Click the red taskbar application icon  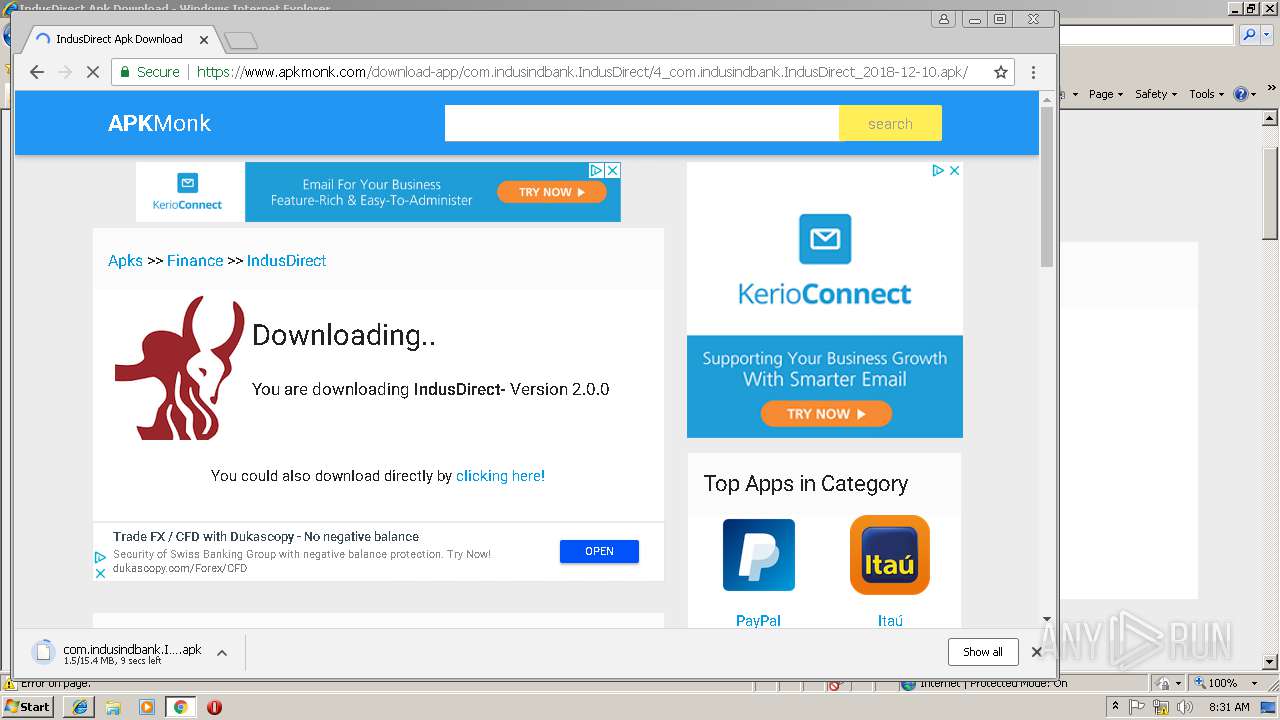pos(214,707)
